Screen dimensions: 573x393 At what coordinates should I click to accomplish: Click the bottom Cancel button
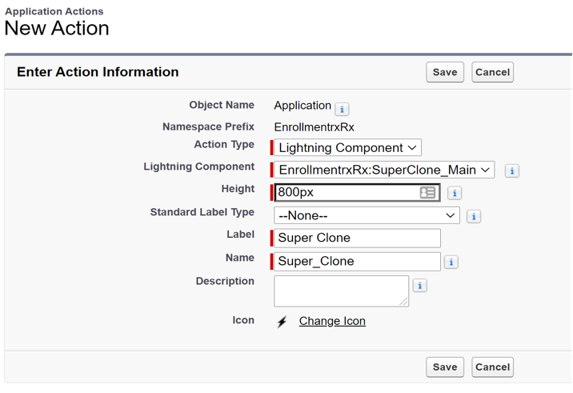(x=492, y=367)
